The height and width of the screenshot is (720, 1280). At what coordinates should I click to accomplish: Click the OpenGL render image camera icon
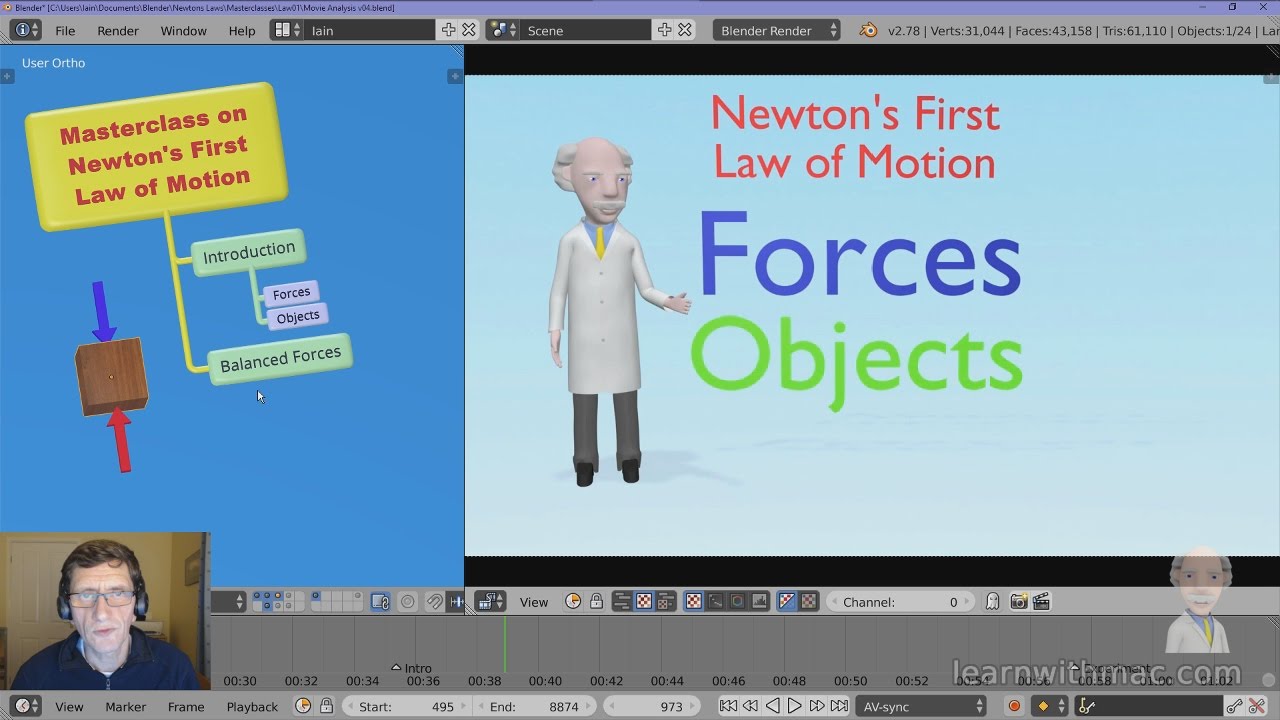tap(1019, 602)
